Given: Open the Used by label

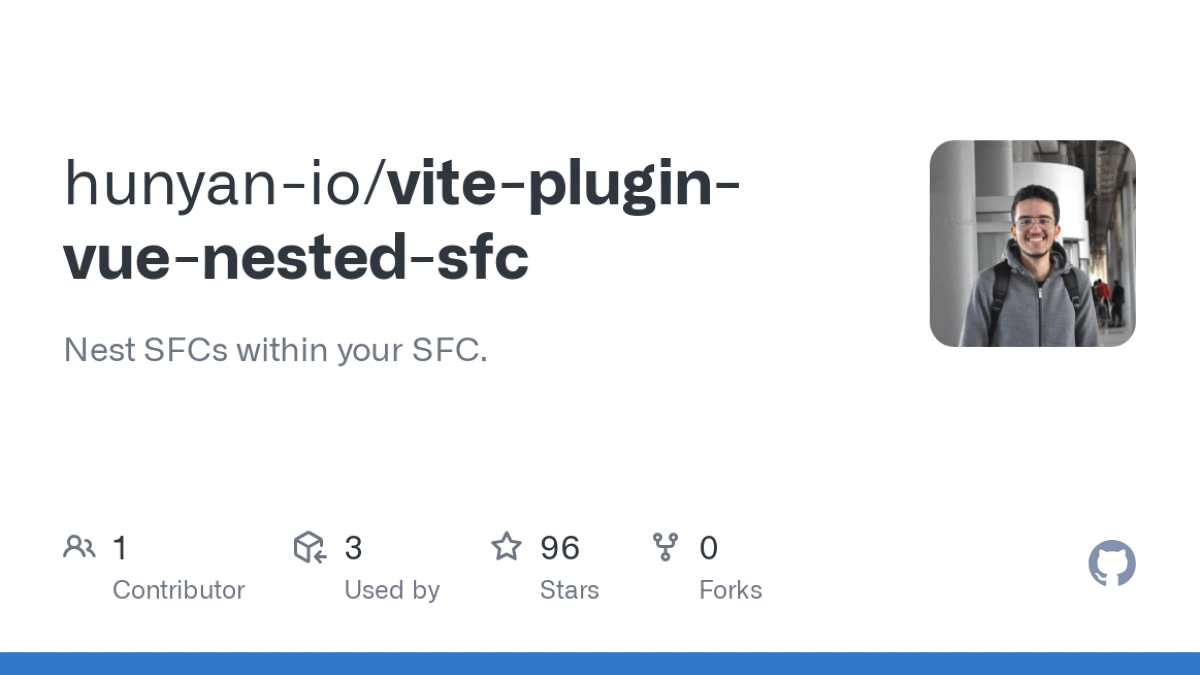Looking at the screenshot, I should pos(392,590).
